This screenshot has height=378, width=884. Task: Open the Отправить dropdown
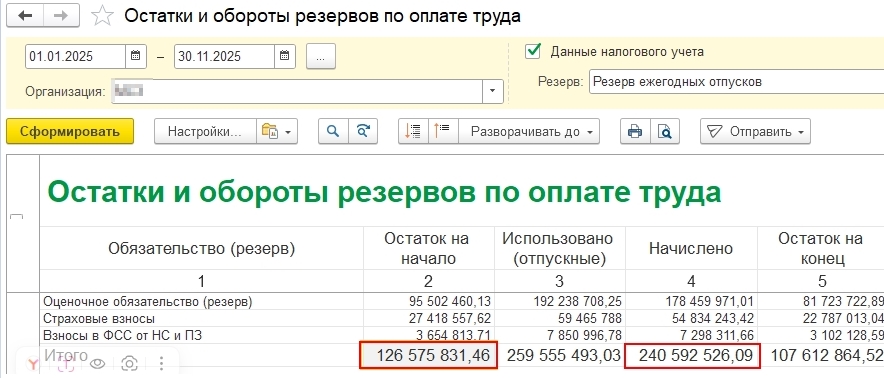click(x=755, y=131)
